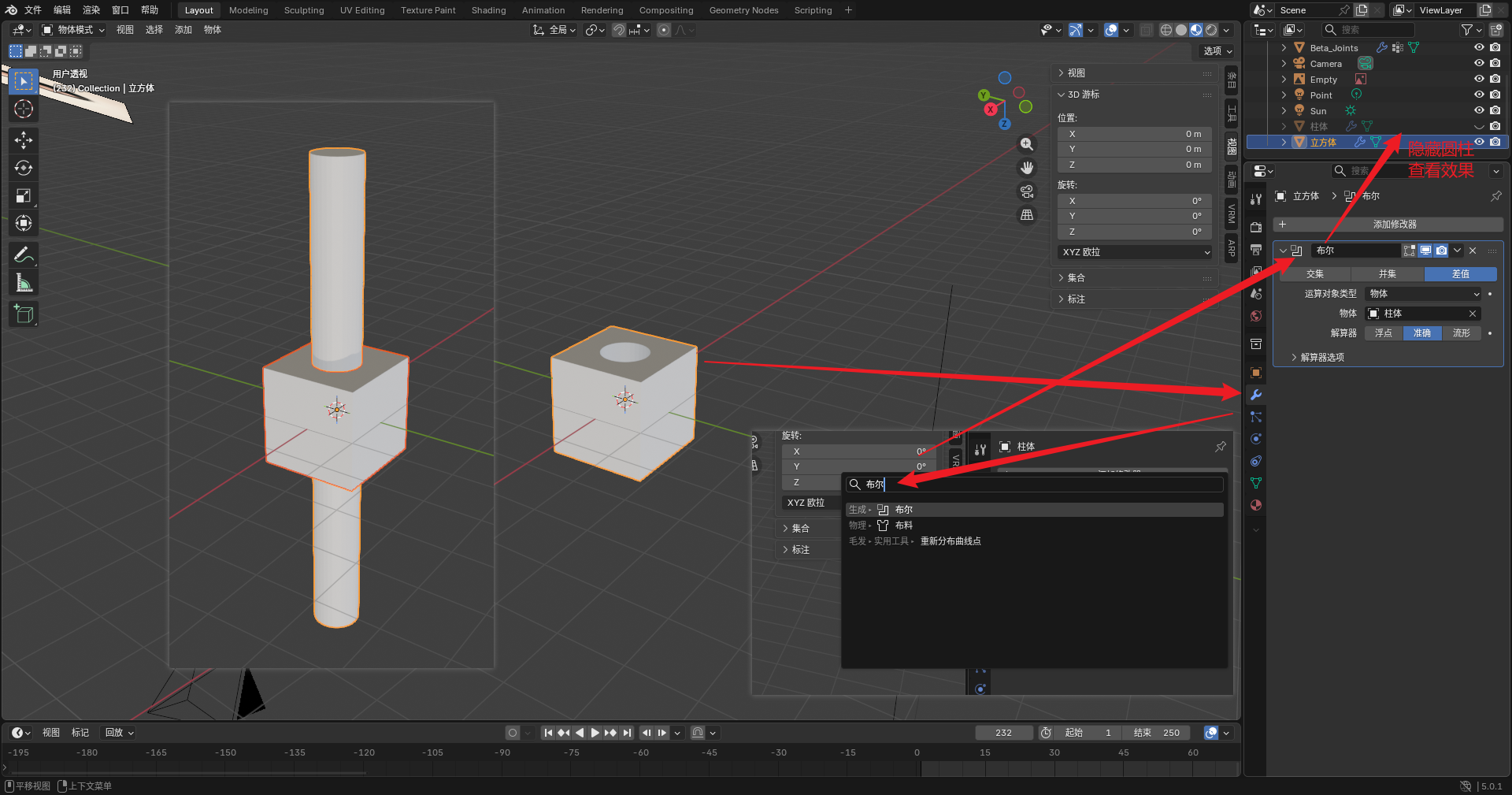Collapse the 3D 游标 sidebar panel
1512x795 pixels.
1136,94
